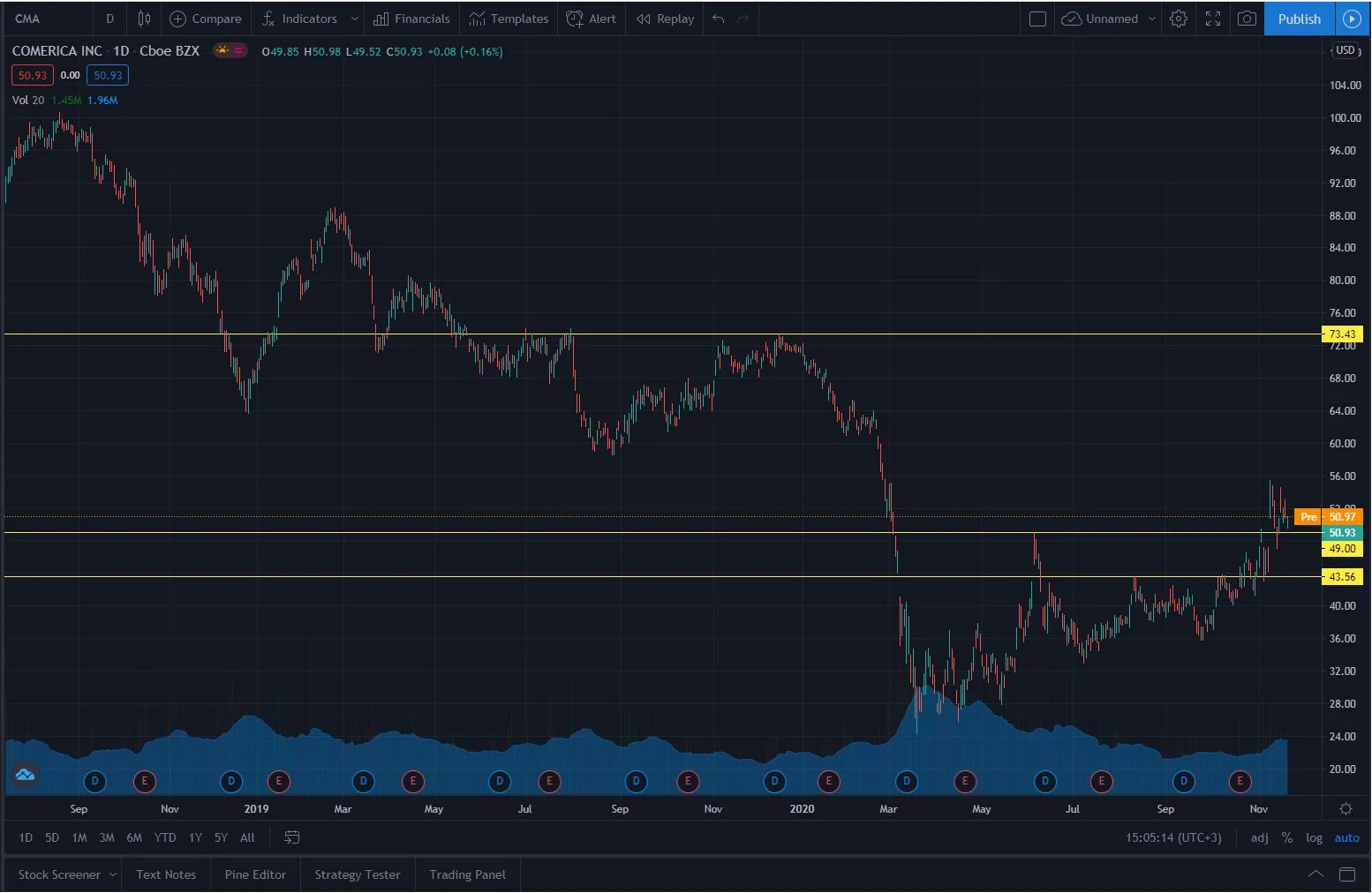
Task: Open the earnings marker just left of Nov 2020
Action: click(x=1240, y=781)
